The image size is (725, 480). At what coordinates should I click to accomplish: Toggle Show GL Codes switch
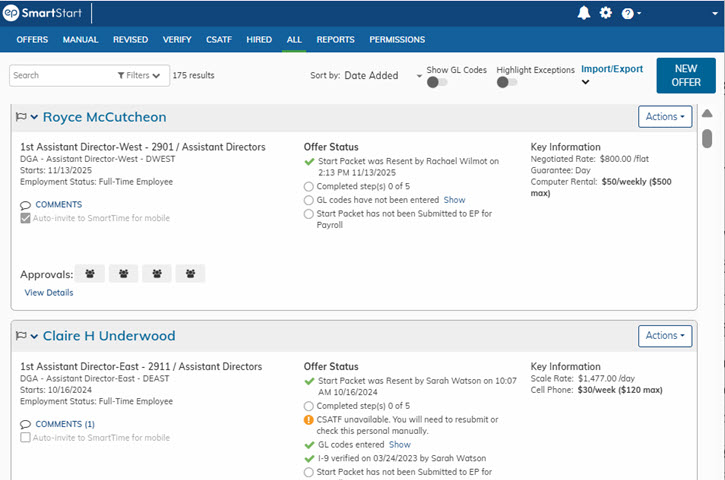437,82
